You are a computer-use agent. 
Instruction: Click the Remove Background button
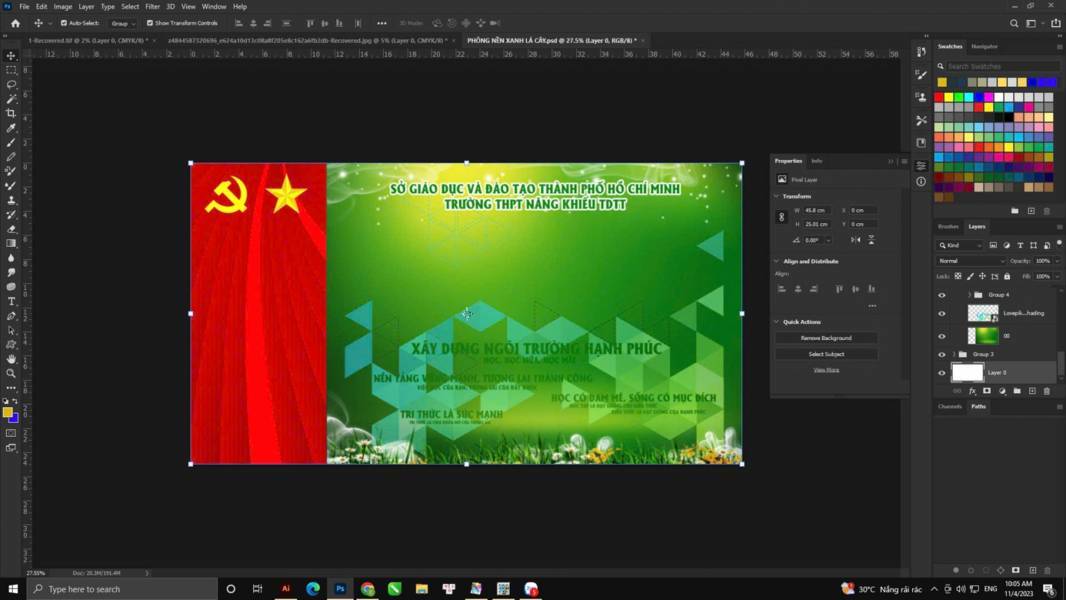[x=826, y=338]
